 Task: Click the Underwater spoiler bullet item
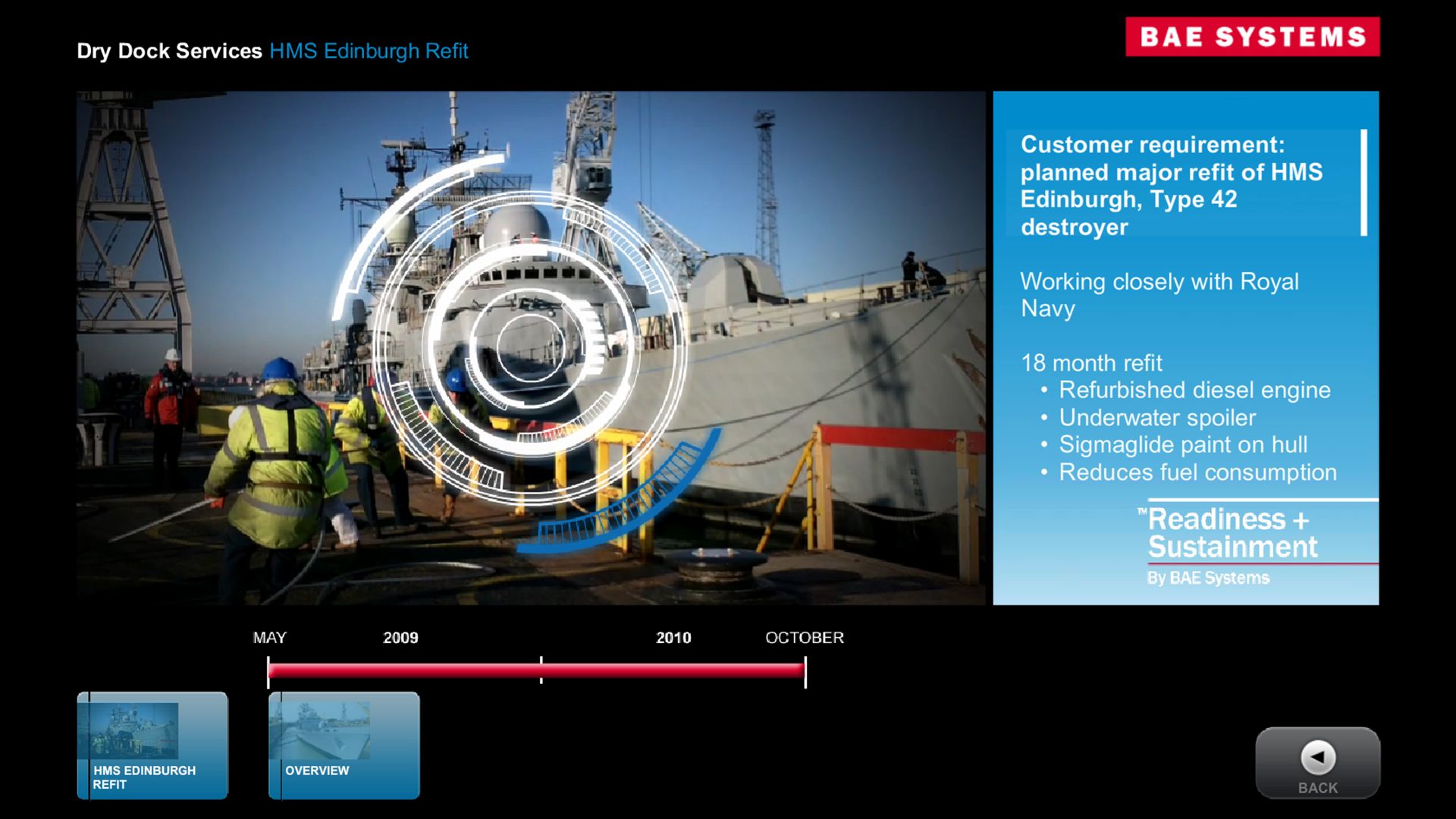pyautogui.click(x=1157, y=417)
